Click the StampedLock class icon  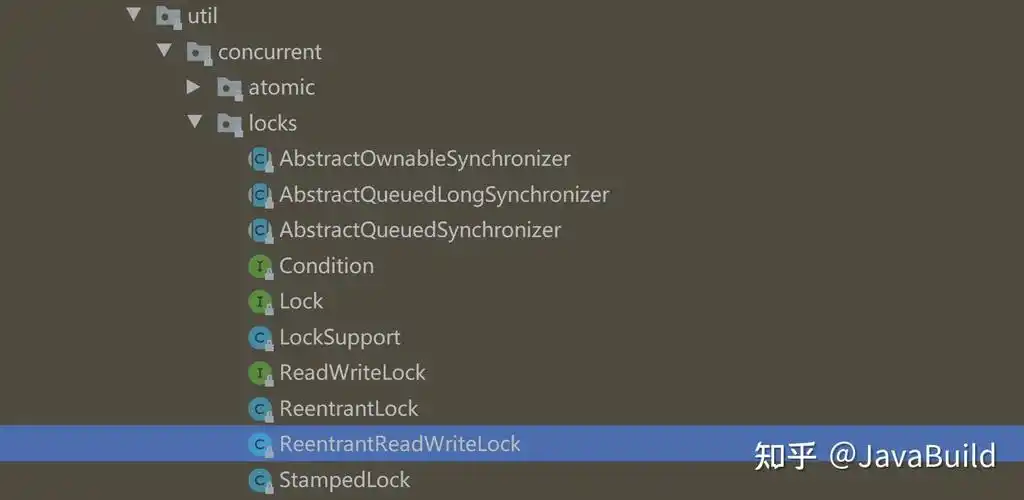point(261,480)
